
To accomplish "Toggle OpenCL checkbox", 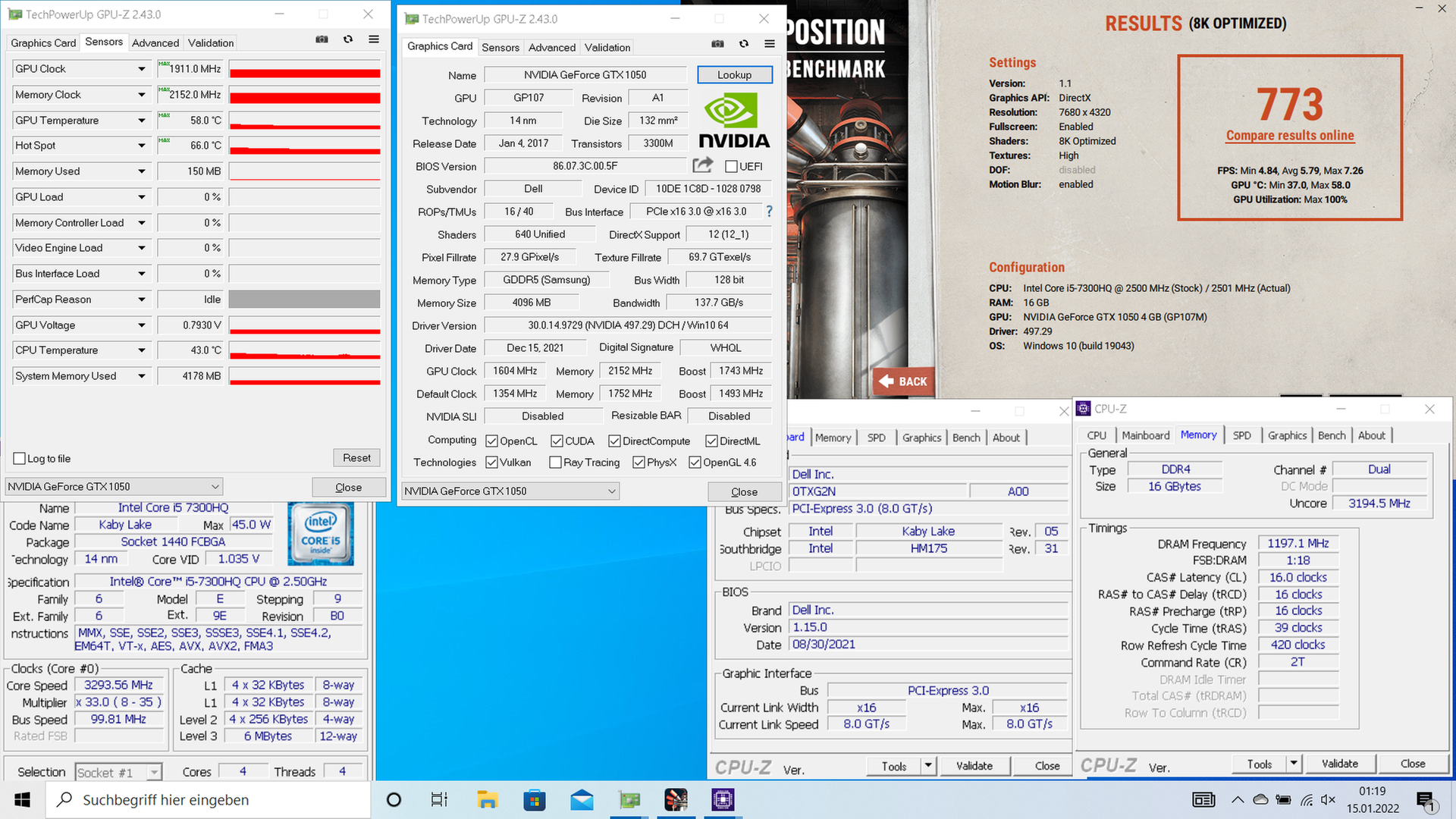I will pyautogui.click(x=491, y=441).
